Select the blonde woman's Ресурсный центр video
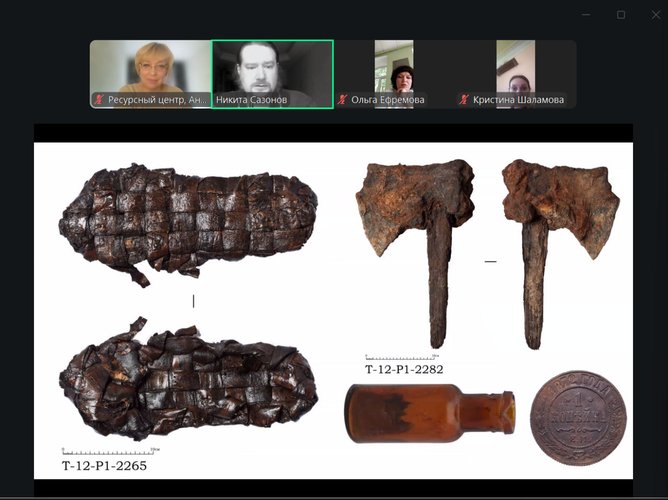The image size is (668, 500). 151,74
